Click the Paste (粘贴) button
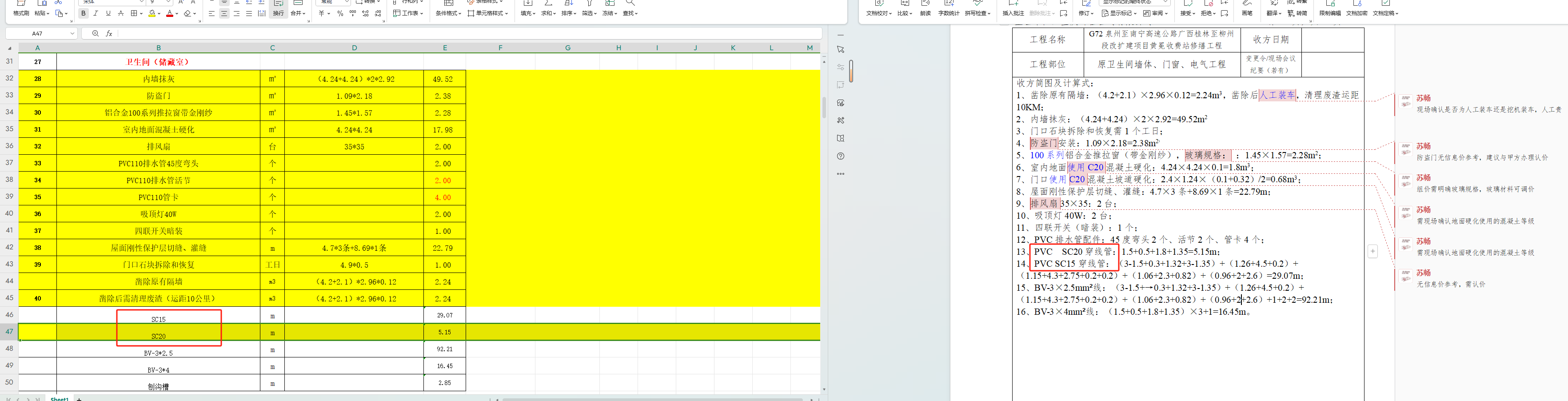 (42, 8)
